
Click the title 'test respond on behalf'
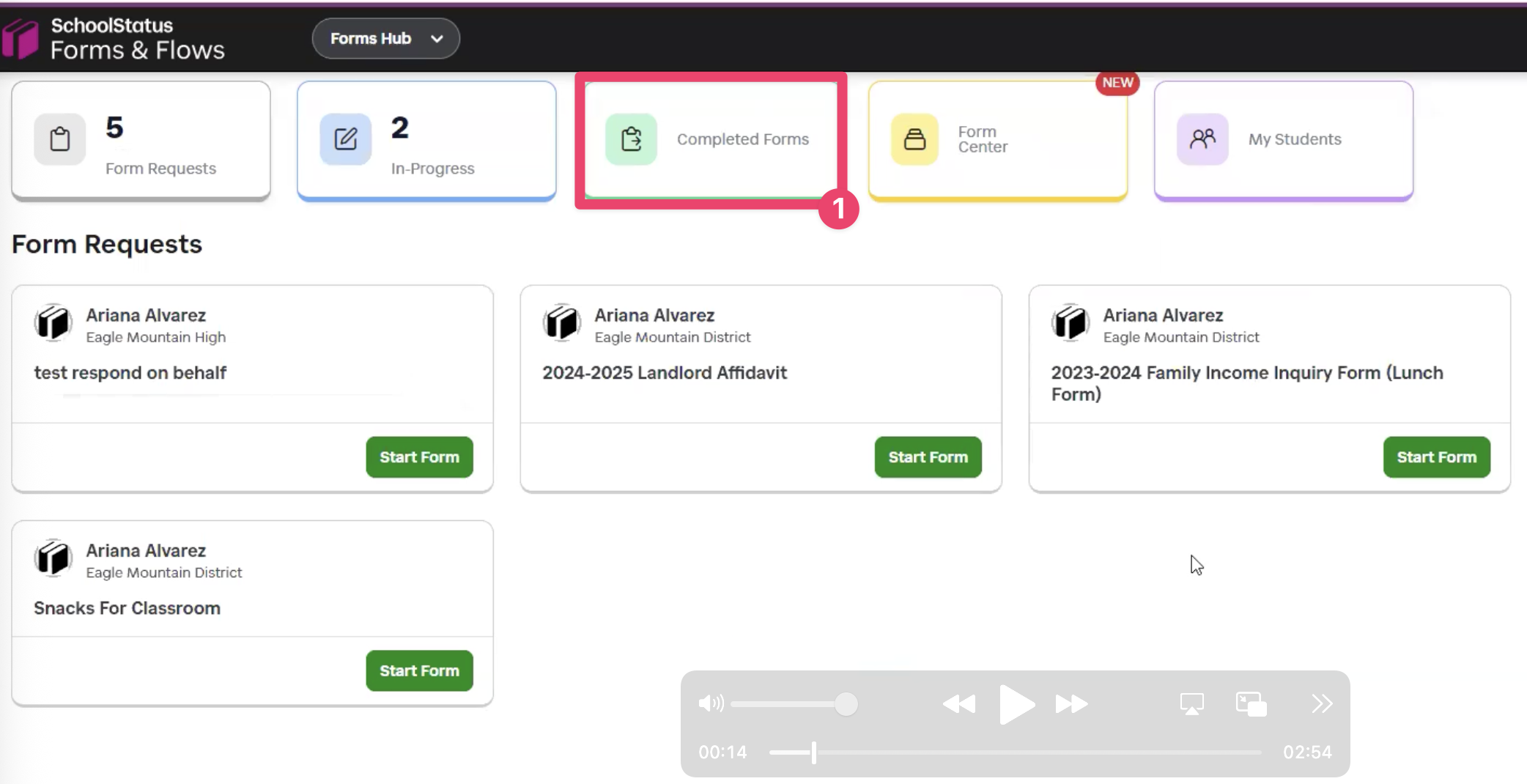130,373
